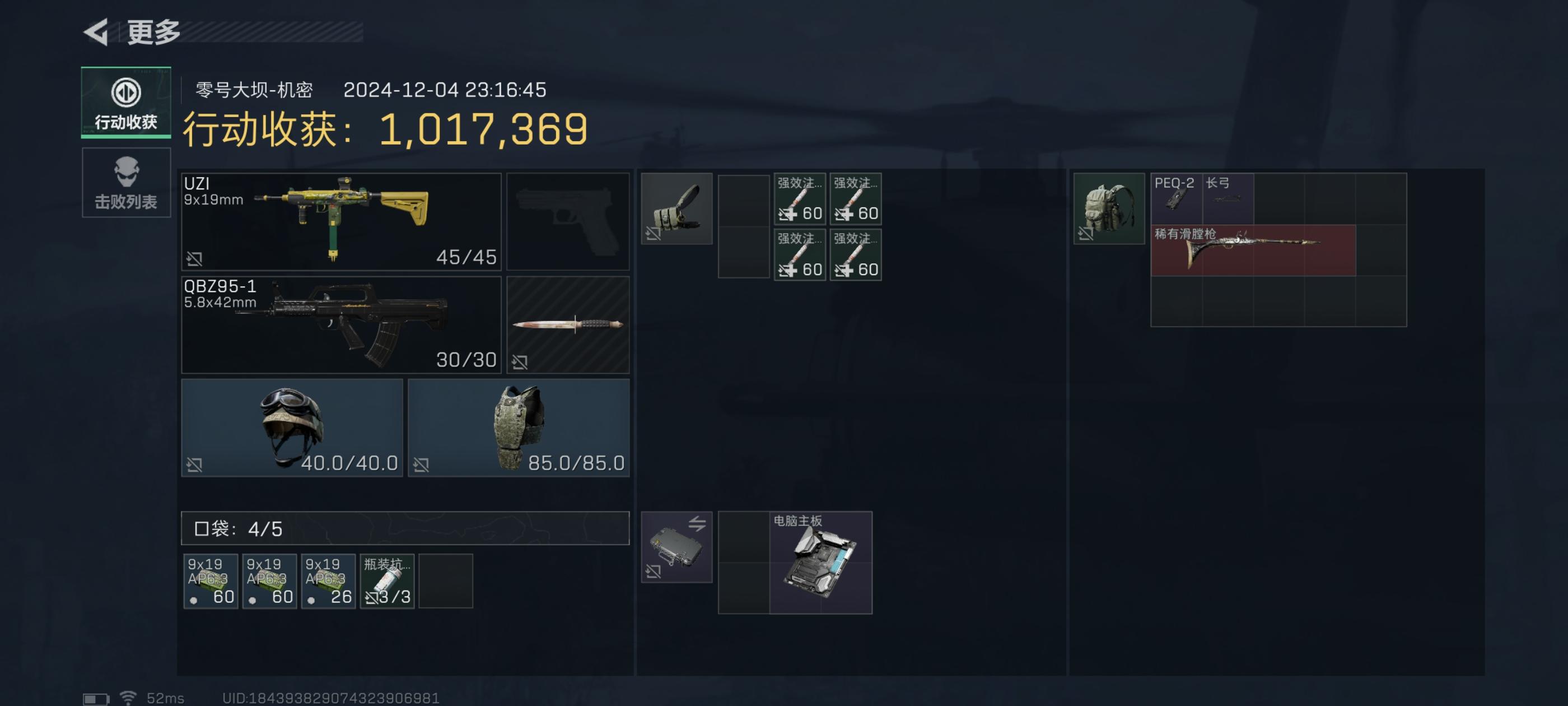Open the 行动收获 tab
This screenshot has width=1568, height=706.
[x=126, y=103]
